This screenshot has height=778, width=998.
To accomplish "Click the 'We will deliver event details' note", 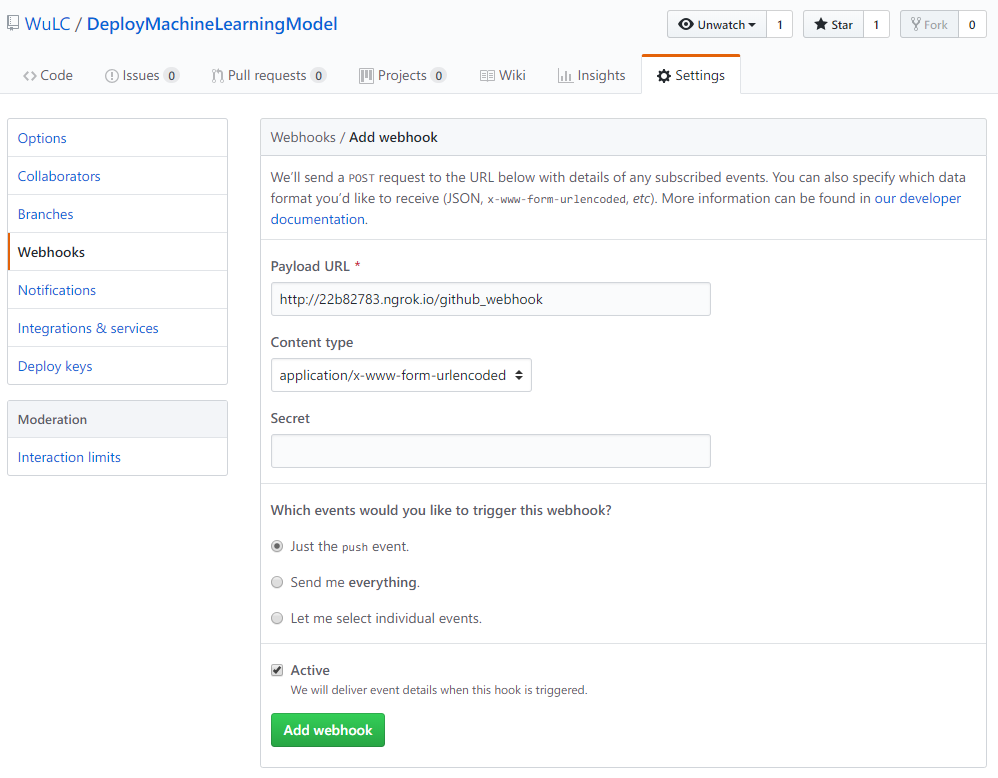I will click(439, 690).
